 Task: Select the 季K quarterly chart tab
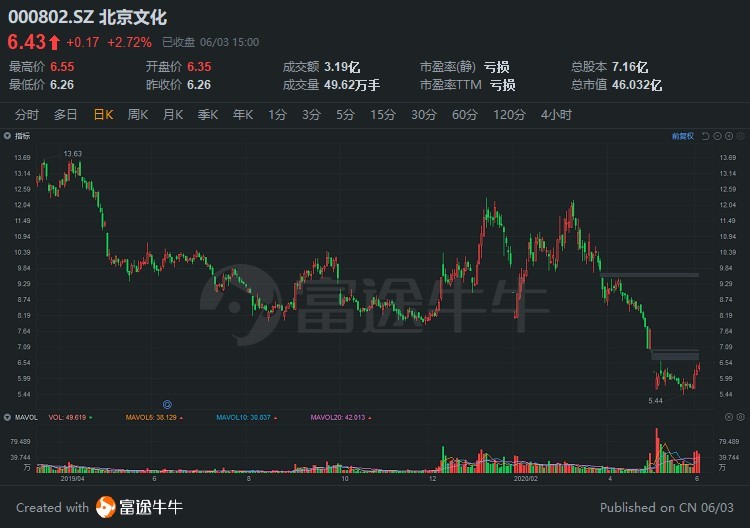pos(208,115)
